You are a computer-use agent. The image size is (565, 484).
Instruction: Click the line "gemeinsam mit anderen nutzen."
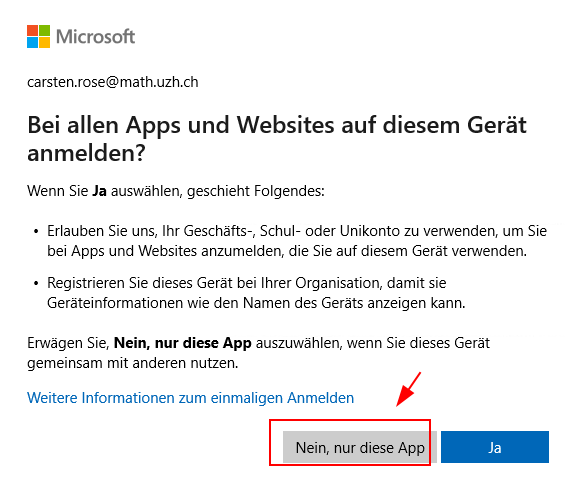pos(133,363)
